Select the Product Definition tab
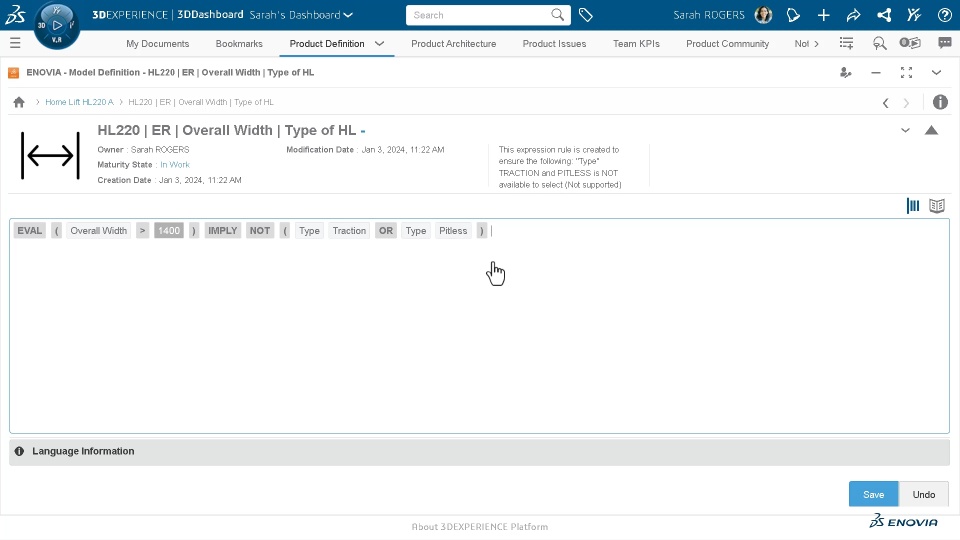 point(327,43)
